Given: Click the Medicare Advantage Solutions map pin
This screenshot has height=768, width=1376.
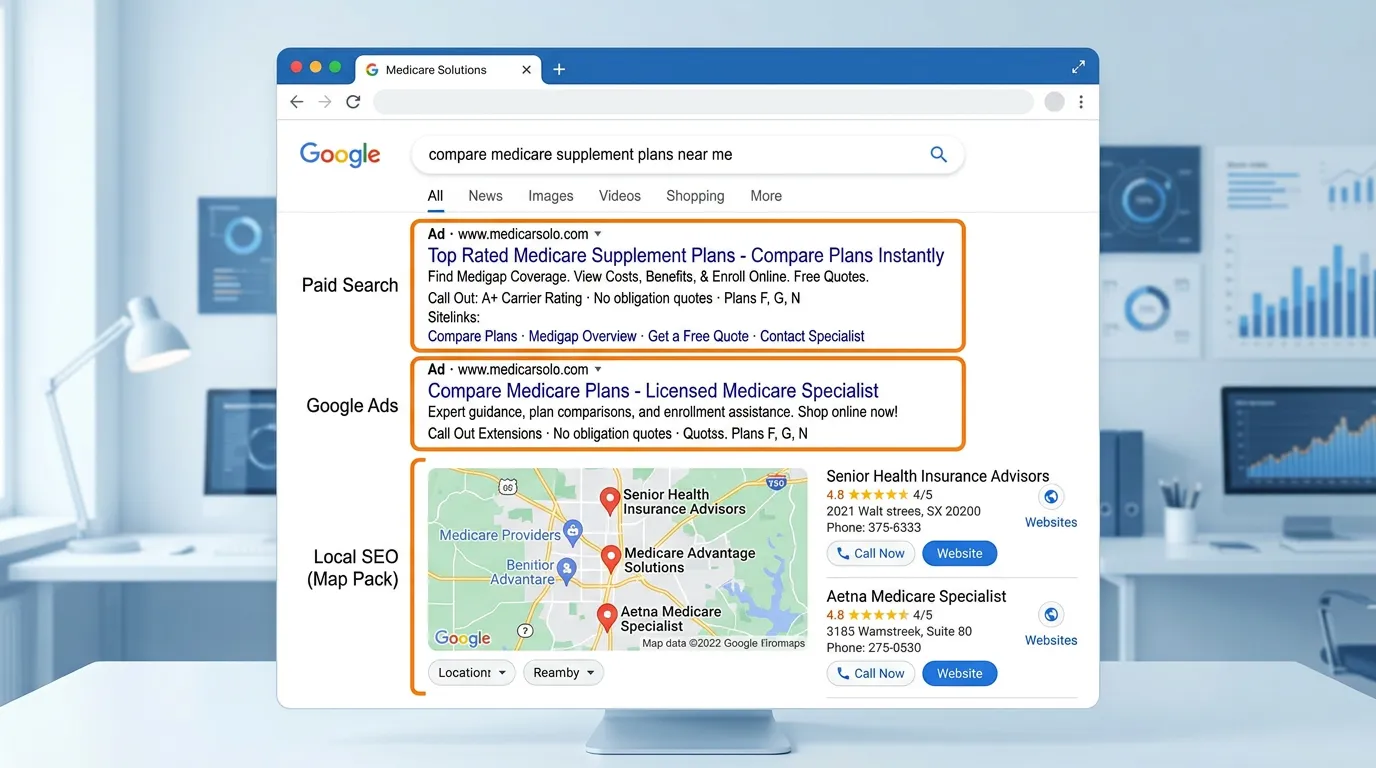Looking at the screenshot, I should [610, 559].
